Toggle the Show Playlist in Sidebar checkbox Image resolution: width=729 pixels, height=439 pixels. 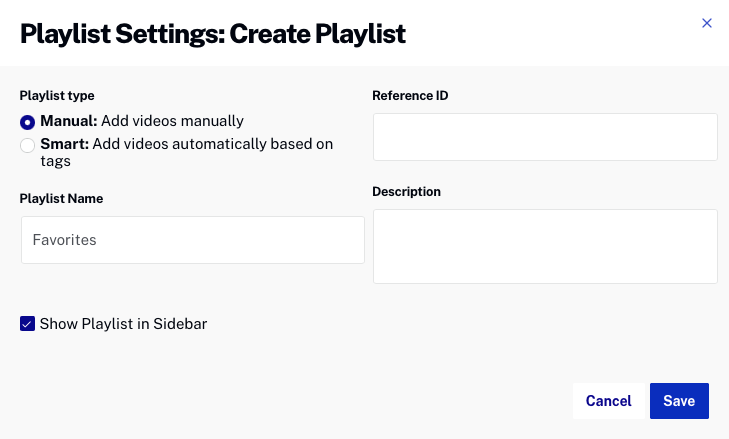pyautogui.click(x=27, y=324)
